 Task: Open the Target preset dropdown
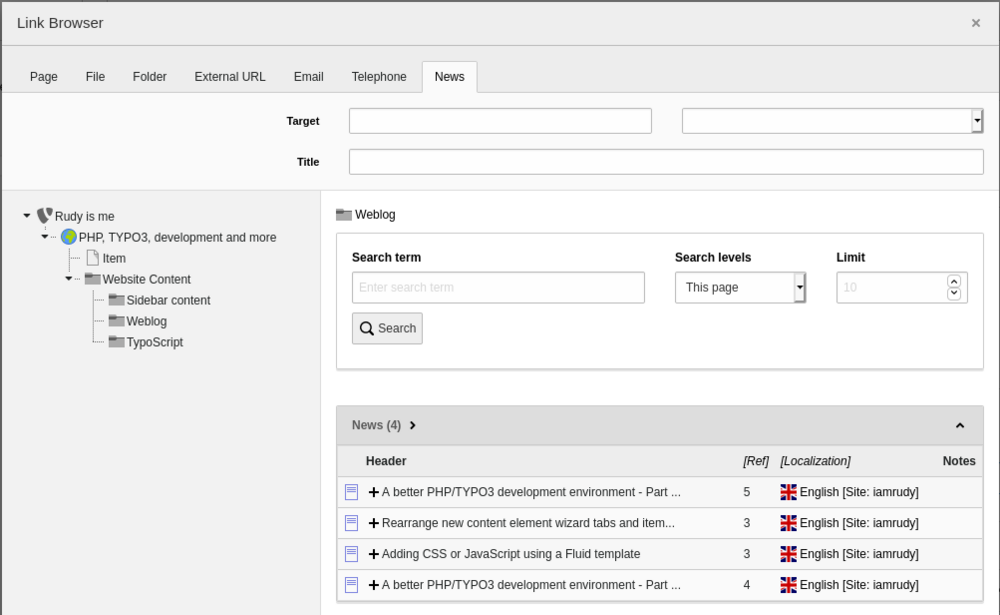pyautogui.click(x=832, y=121)
